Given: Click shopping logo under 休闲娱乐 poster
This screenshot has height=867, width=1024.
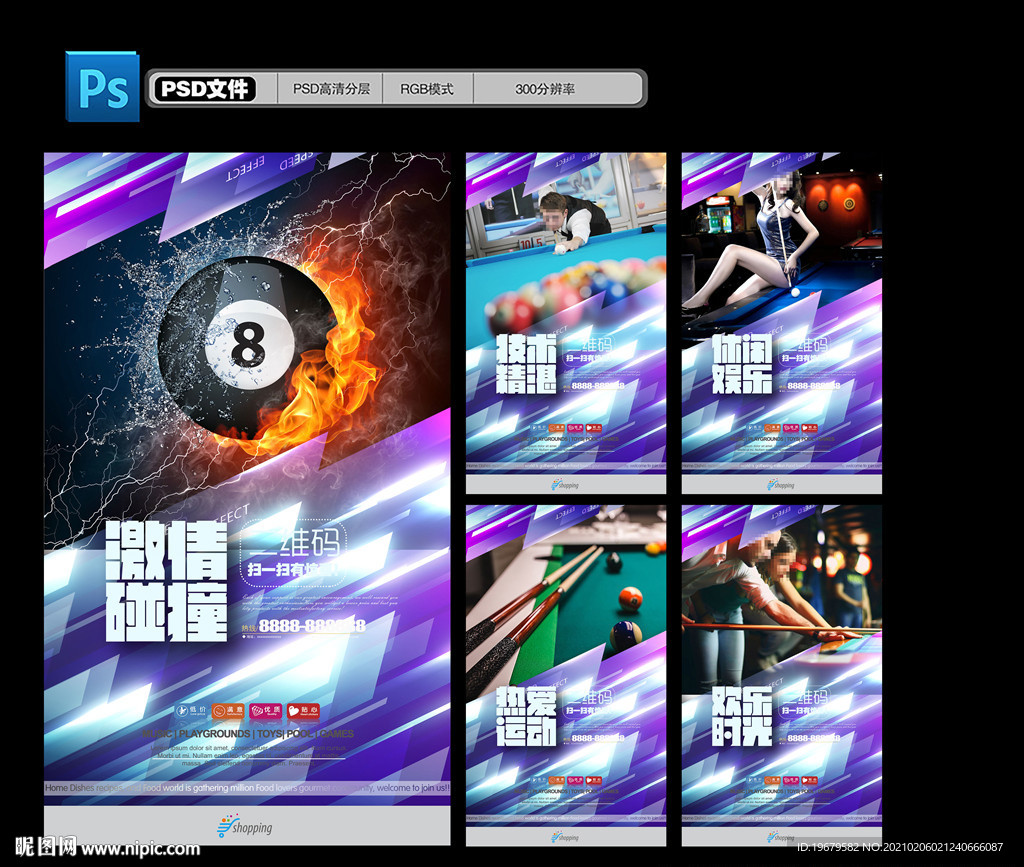Looking at the screenshot, I should point(781,484).
